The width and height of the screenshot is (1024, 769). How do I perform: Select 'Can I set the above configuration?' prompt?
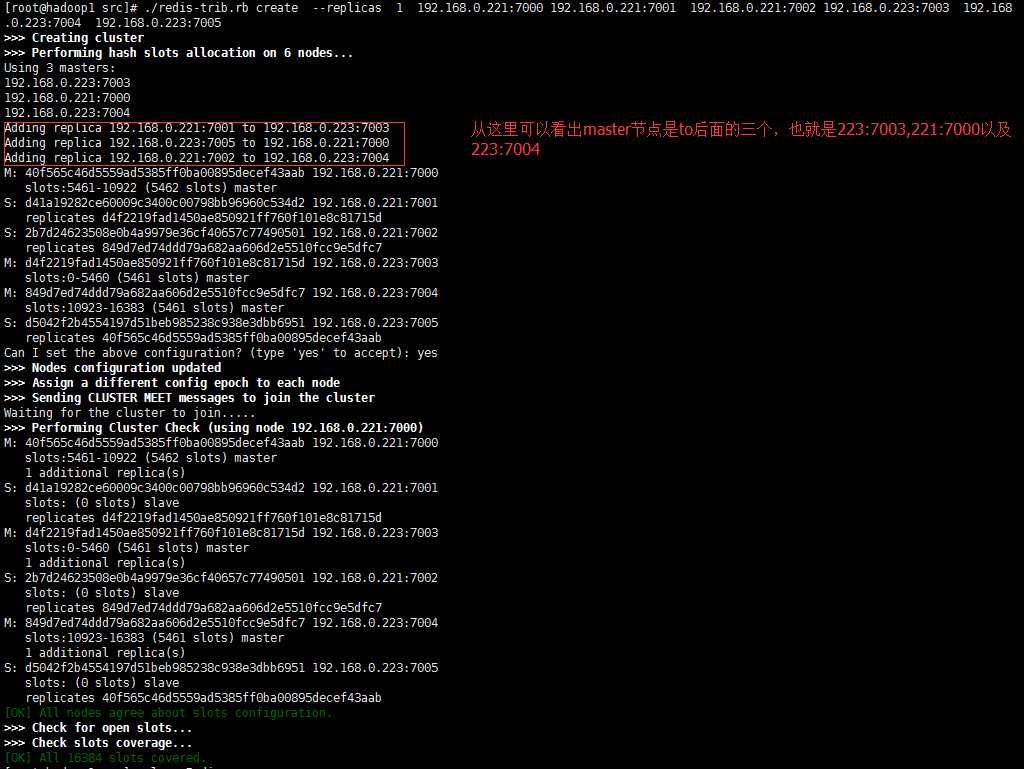pos(123,353)
